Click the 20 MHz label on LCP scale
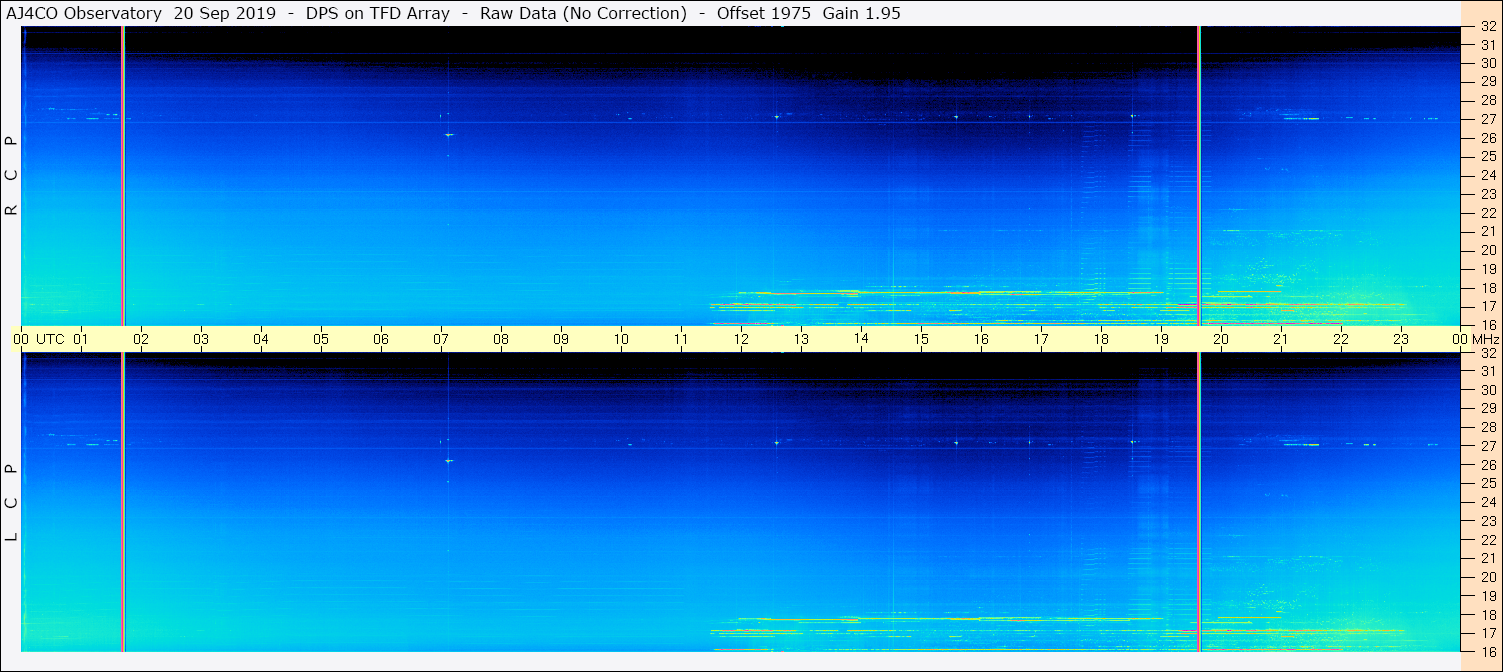Image resolution: width=1503 pixels, height=672 pixels. click(x=1487, y=577)
